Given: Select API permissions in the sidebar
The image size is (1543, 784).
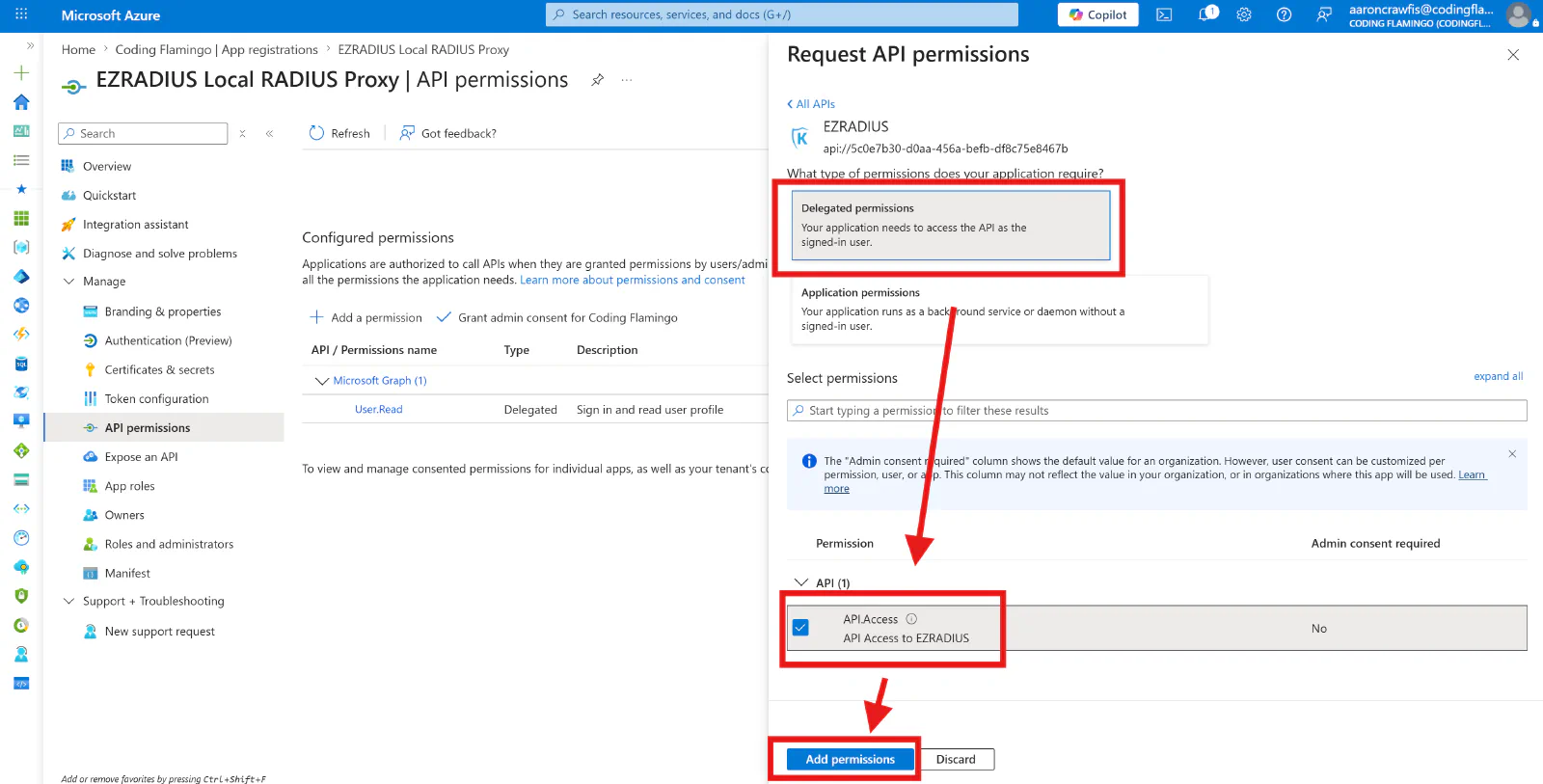Looking at the screenshot, I should pyautogui.click(x=148, y=427).
